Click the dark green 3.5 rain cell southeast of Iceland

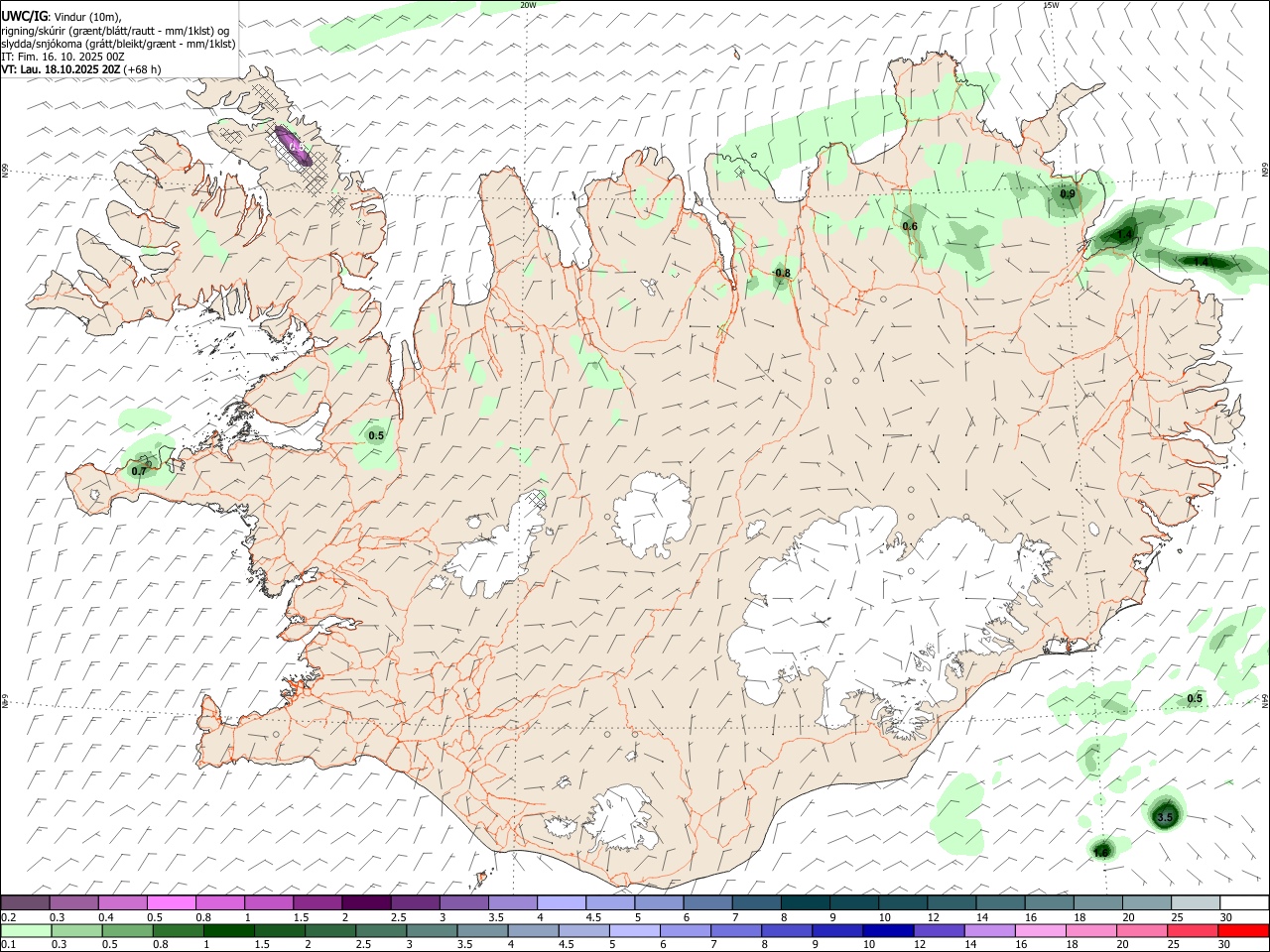[1167, 813]
